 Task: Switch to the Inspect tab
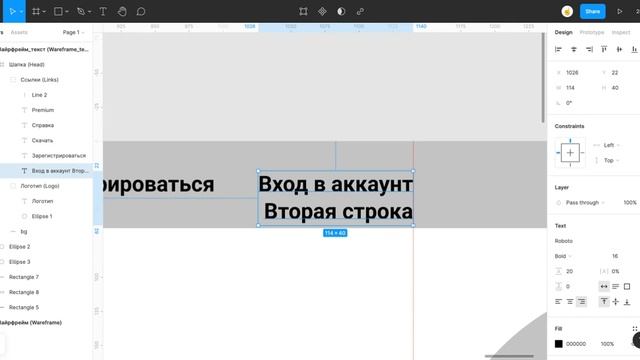(x=621, y=32)
